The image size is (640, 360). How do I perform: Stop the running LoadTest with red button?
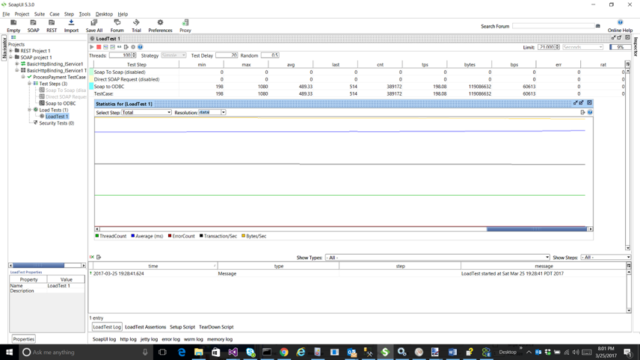[99, 47]
